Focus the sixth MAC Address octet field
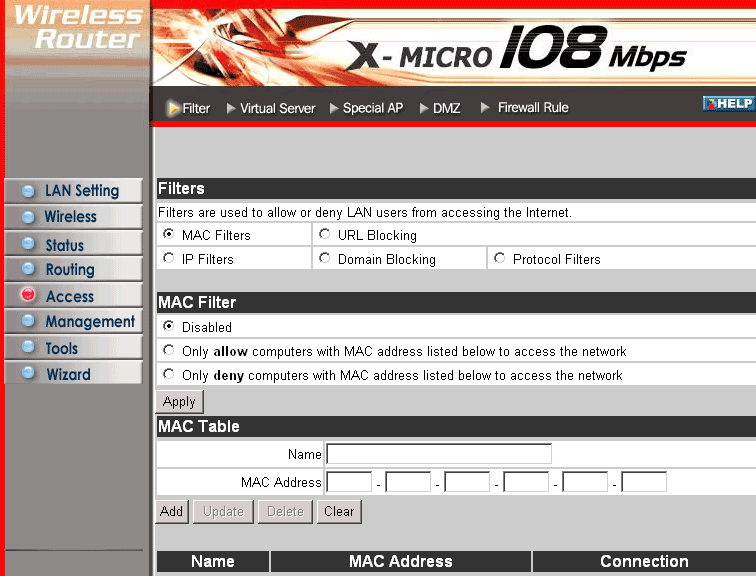Image resolution: width=756 pixels, height=576 pixels. [644, 482]
